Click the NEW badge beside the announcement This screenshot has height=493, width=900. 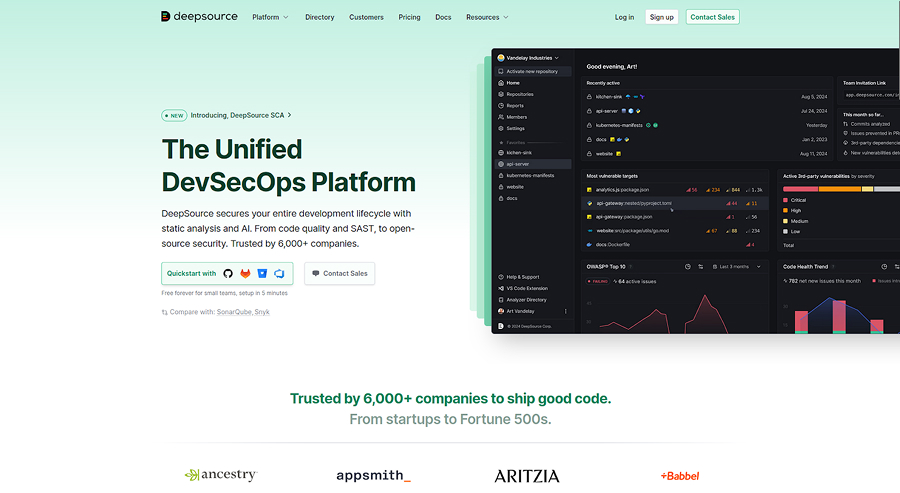tap(174, 115)
